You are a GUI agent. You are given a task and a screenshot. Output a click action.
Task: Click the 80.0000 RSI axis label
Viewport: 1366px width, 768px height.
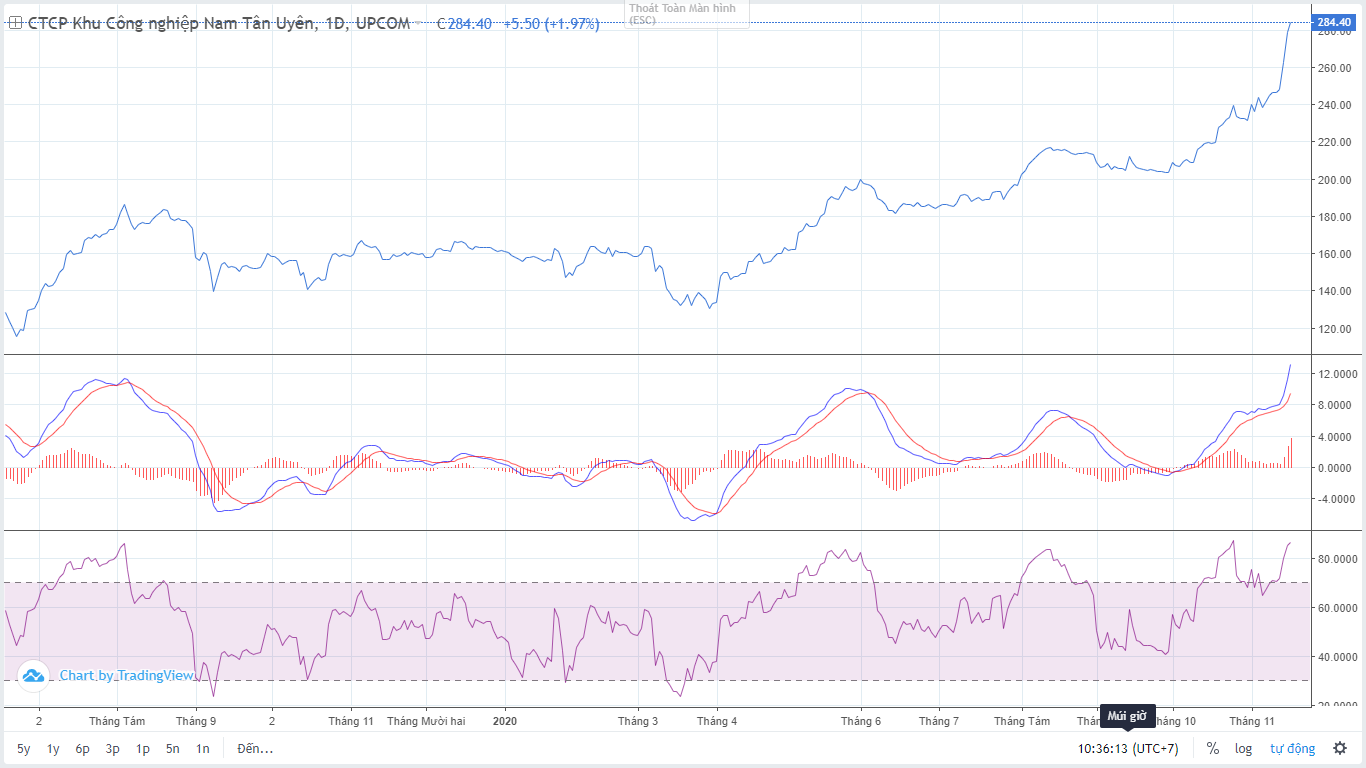click(x=1337, y=559)
